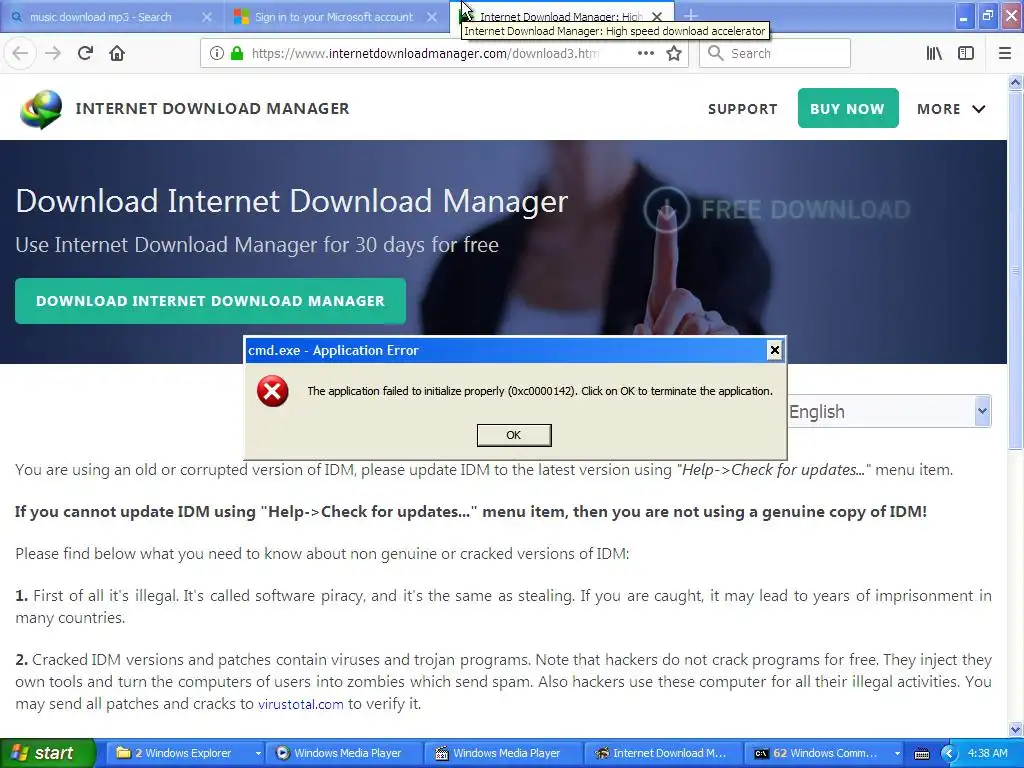
Task: Switch to first Windows Media Player taskbar item
Action: 344,753
